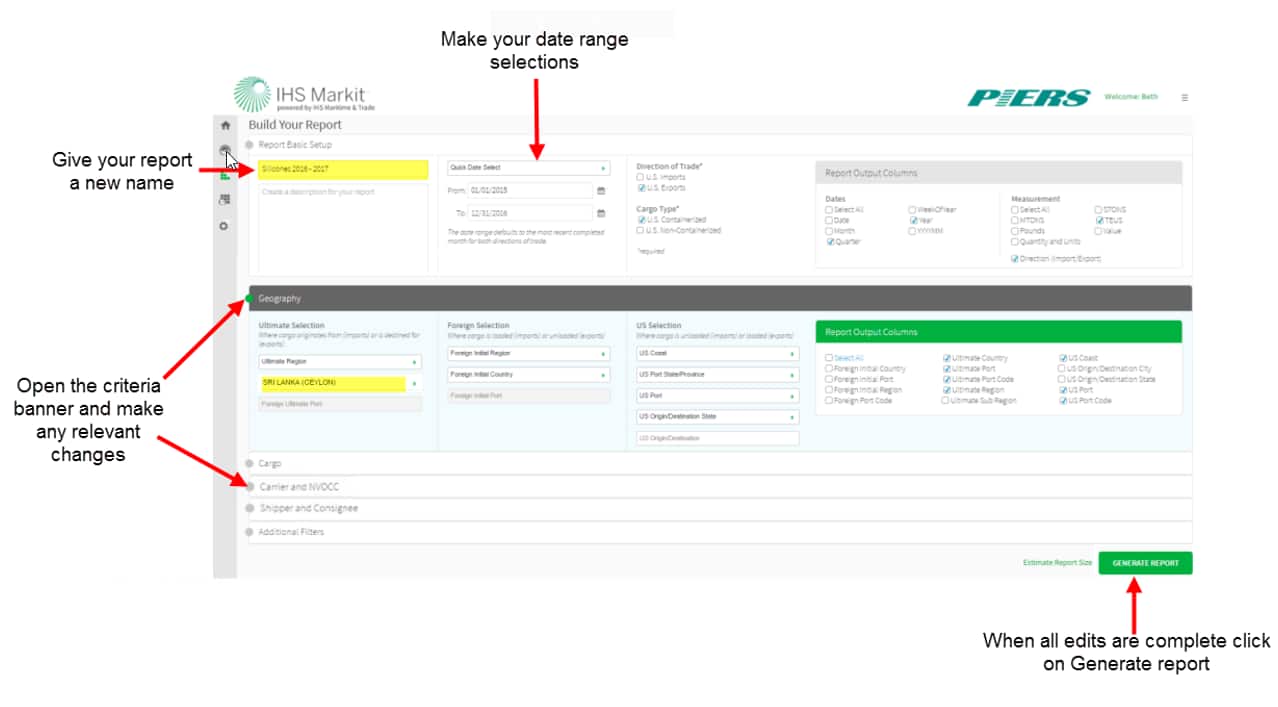Open the Ultimate Region dropdown

340,361
